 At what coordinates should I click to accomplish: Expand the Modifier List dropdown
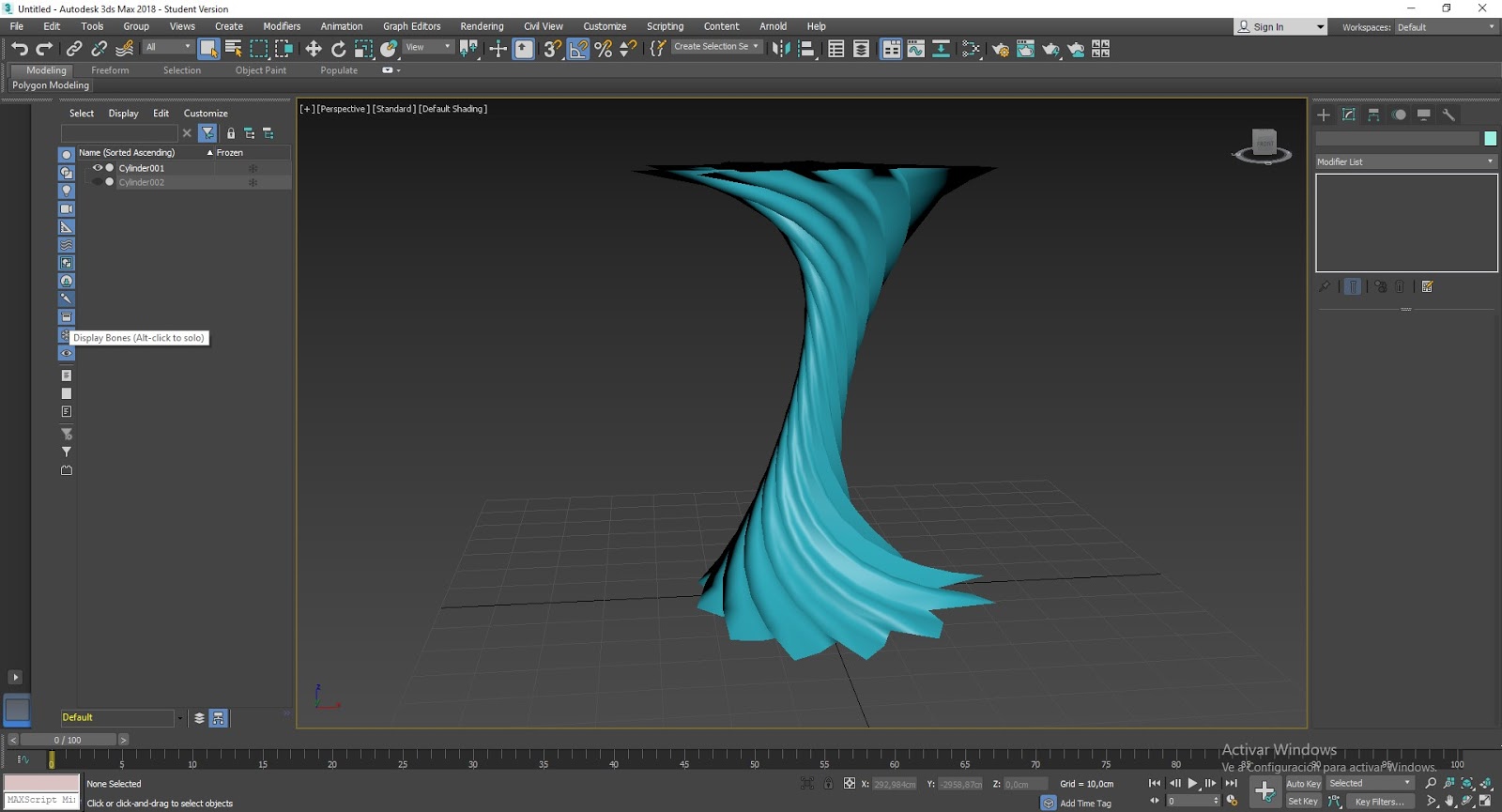pos(1405,161)
